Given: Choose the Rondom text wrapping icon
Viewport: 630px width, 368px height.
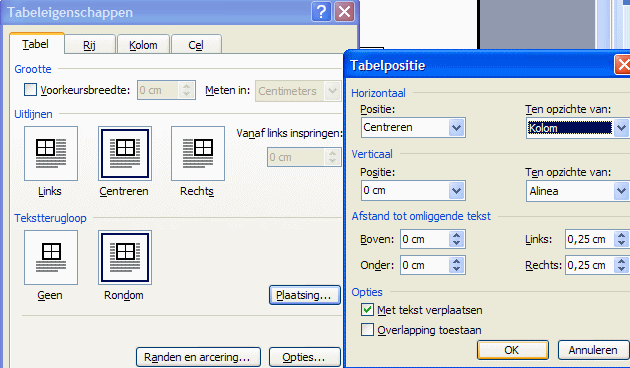Looking at the screenshot, I should (125, 257).
